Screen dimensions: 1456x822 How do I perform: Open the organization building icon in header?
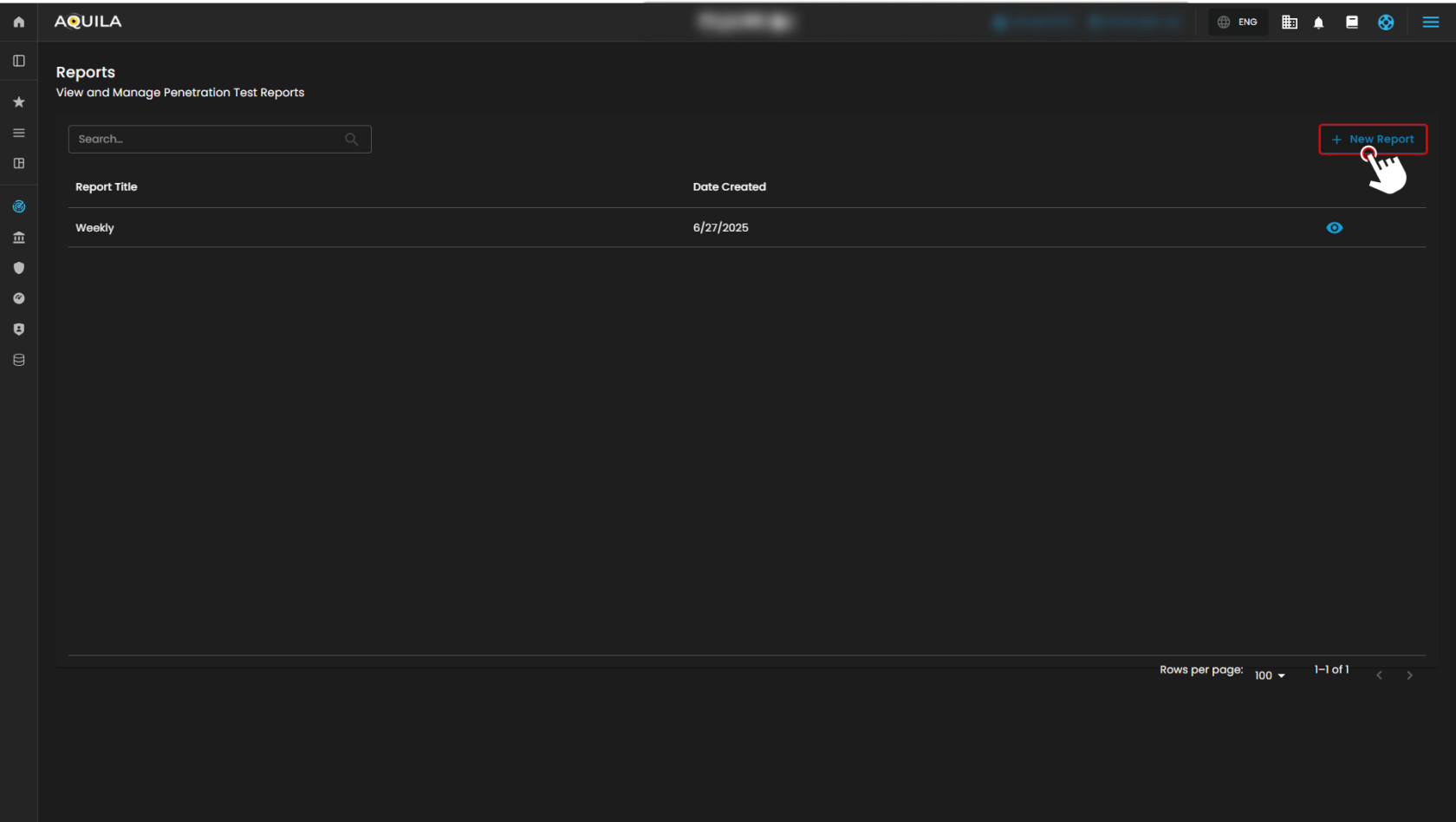coord(1289,23)
